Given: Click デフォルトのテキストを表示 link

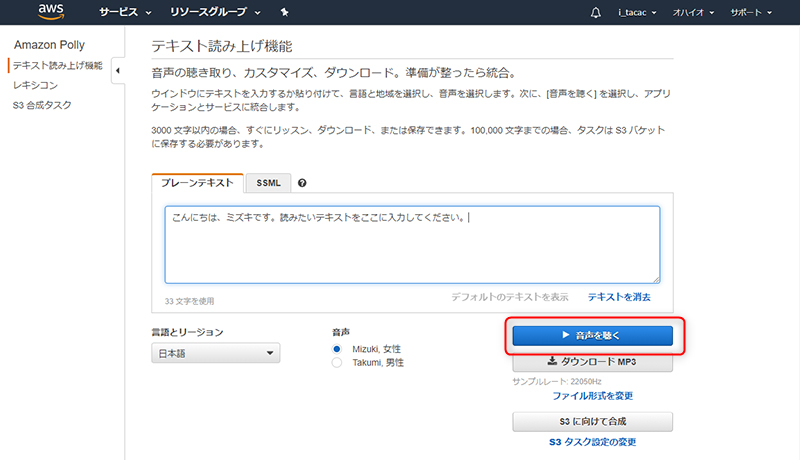Looking at the screenshot, I should (510, 297).
